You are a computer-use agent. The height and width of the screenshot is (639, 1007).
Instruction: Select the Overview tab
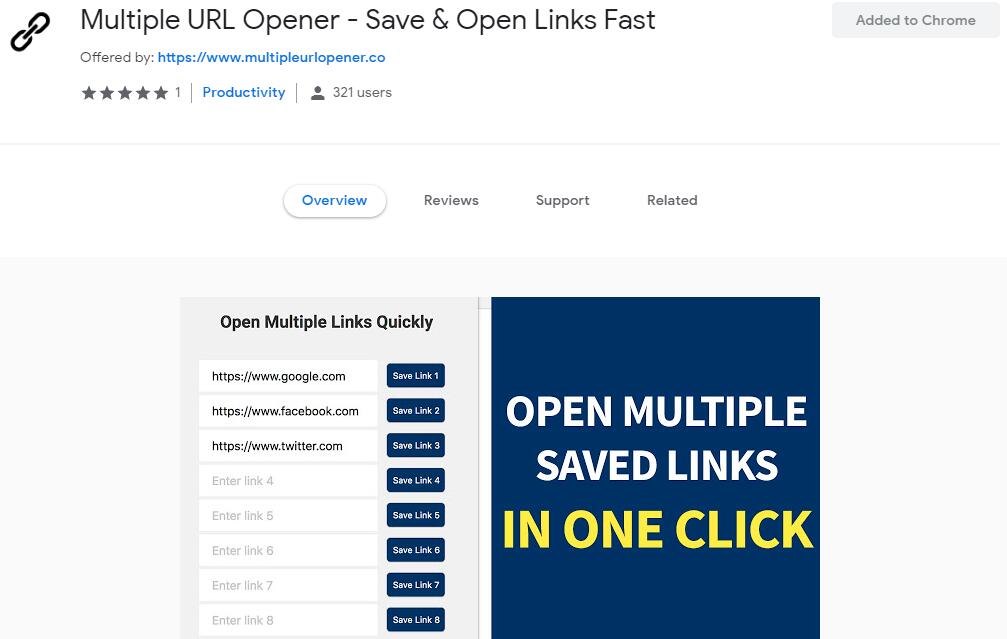[335, 200]
